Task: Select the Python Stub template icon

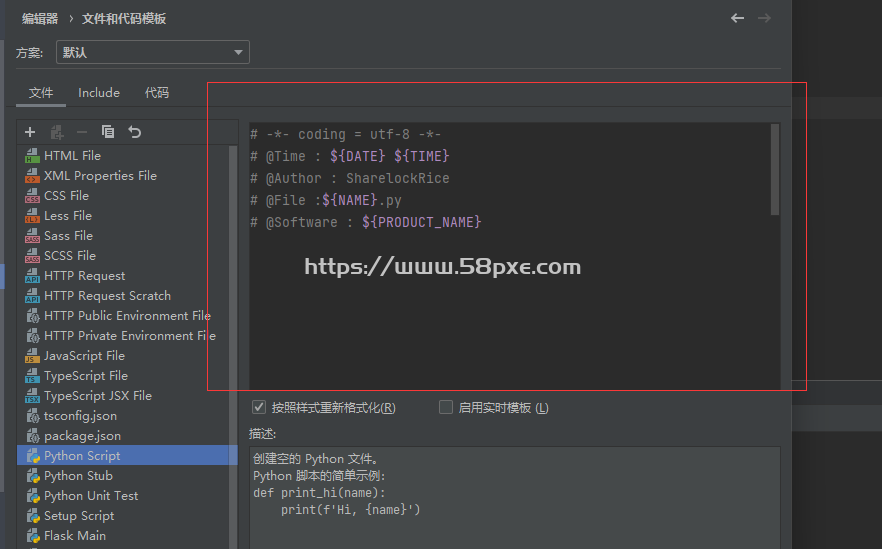Action: pyautogui.click(x=33, y=476)
